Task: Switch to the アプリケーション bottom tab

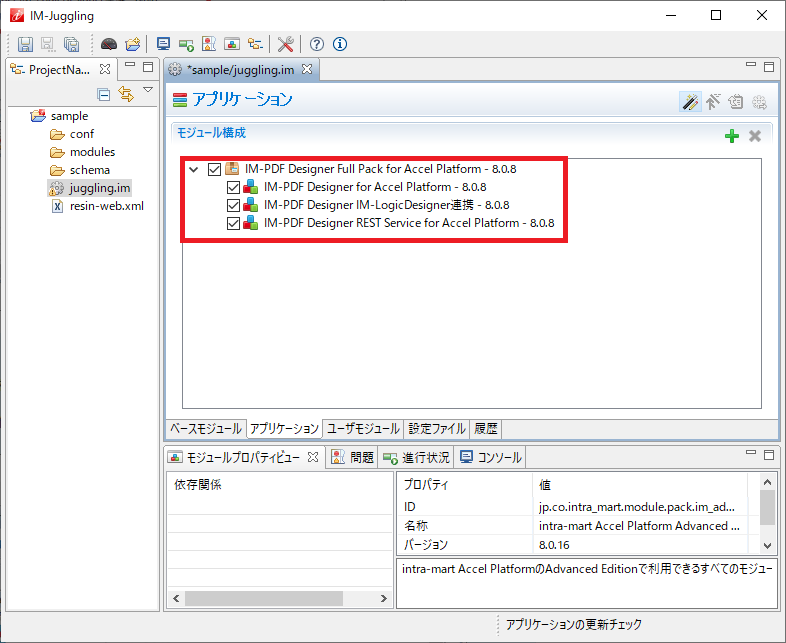Action: [284, 429]
